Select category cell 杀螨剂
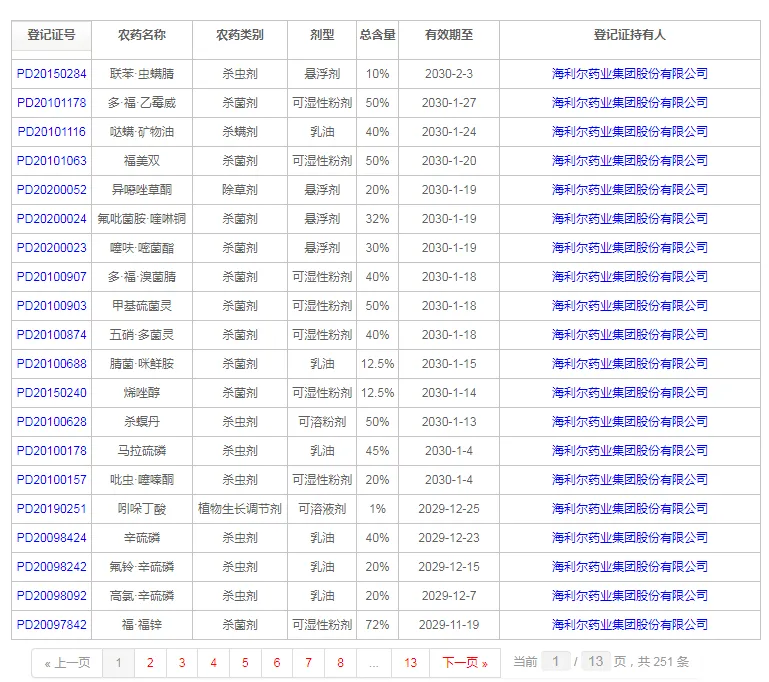769x682 pixels. pyautogui.click(x=240, y=132)
